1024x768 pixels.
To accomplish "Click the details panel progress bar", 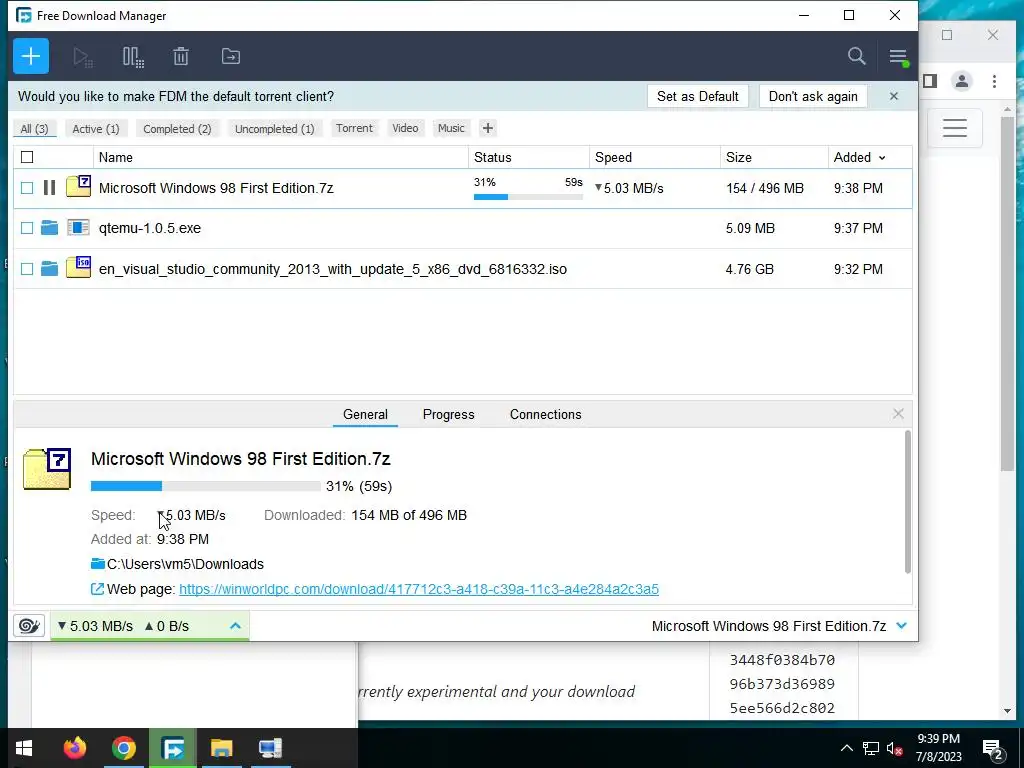I will (206, 486).
